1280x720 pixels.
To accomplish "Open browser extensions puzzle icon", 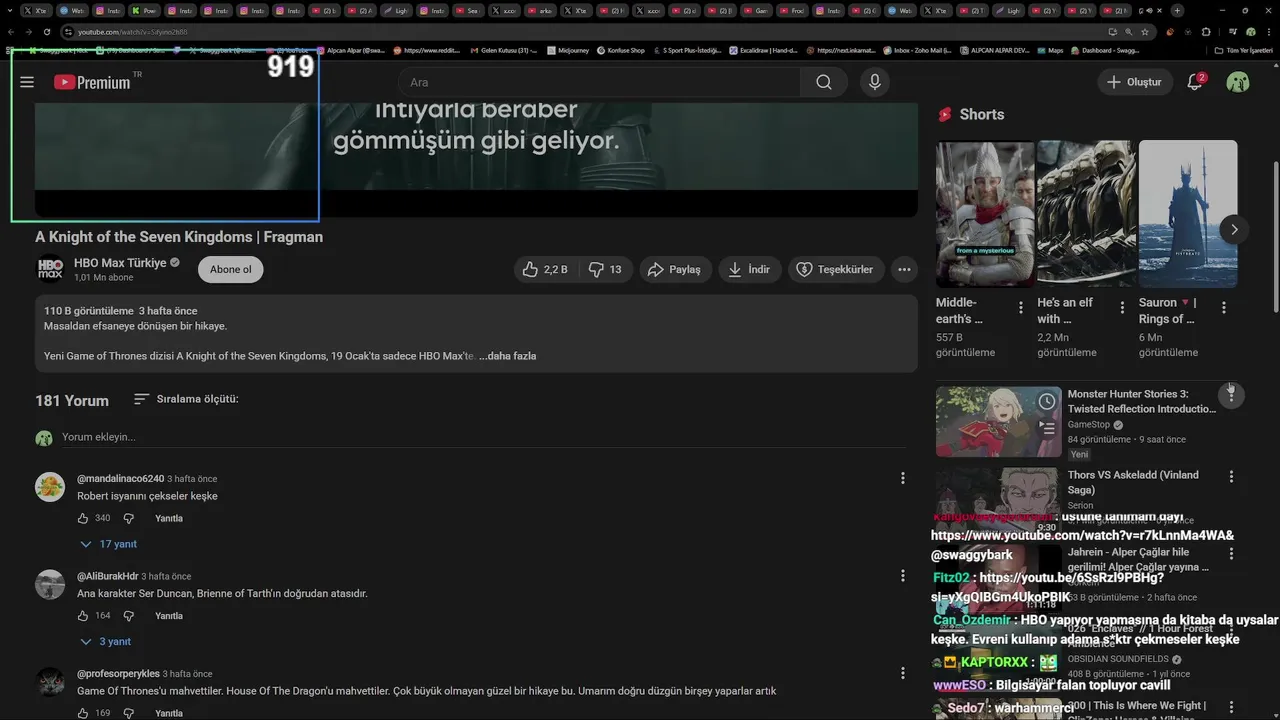I will click(x=1205, y=32).
